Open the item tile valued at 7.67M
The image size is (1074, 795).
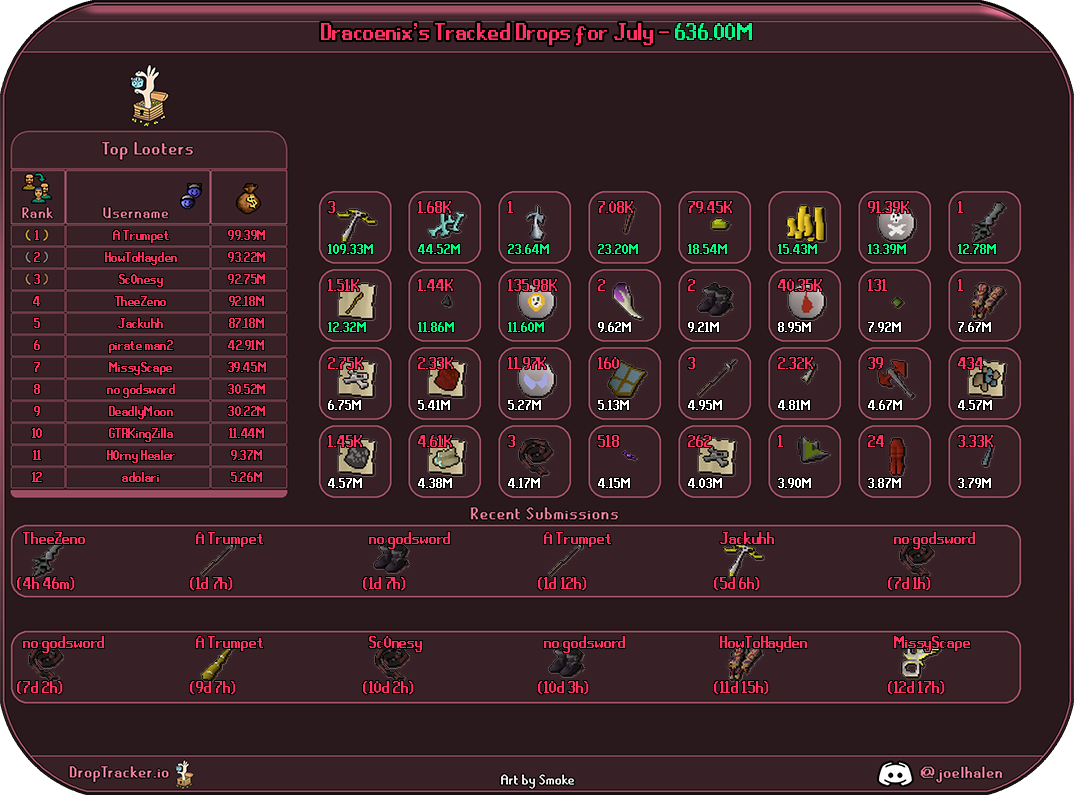coord(984,305)
